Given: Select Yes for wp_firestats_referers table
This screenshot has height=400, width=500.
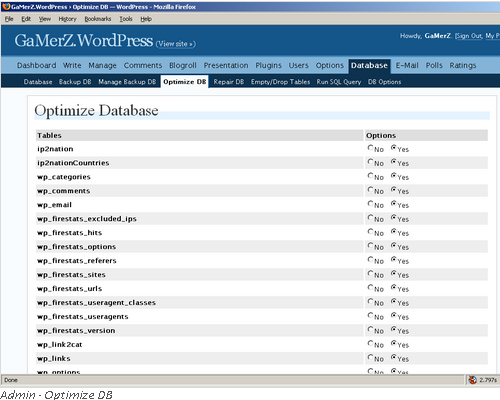Looking at the screenshot, I should point(394,259).
